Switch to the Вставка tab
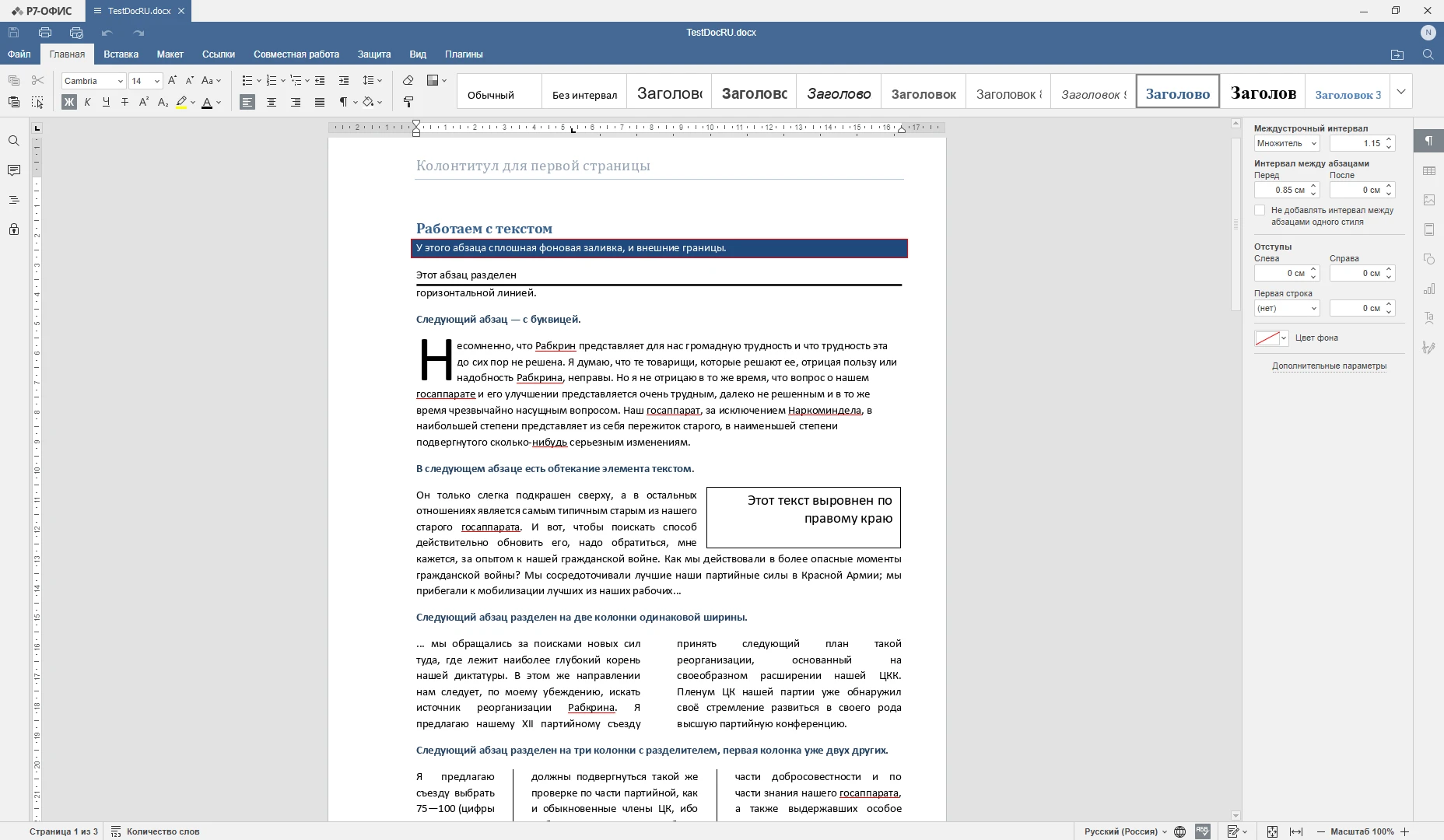 [x=121, y=54]
